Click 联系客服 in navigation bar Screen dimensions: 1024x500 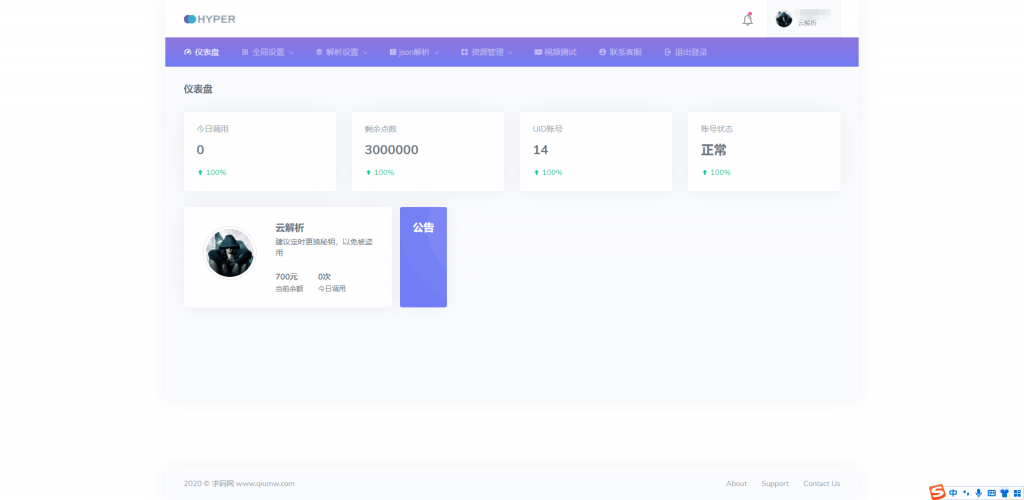(x=620, y=52)
